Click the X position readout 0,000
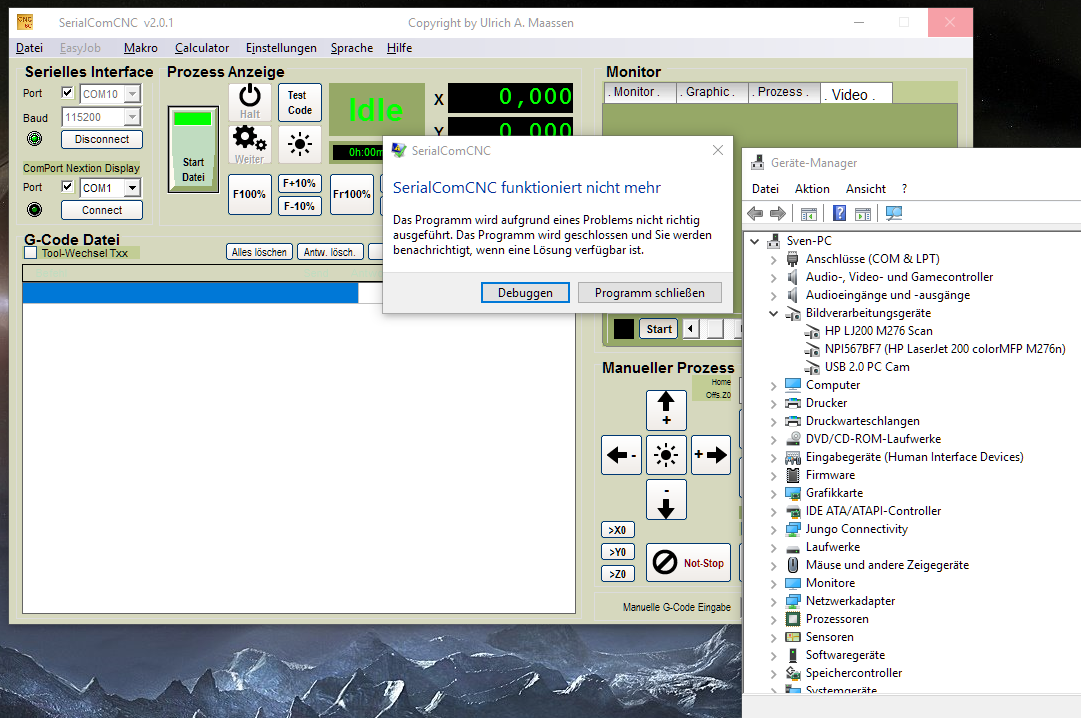The width and height of the screenshot is (1081, 718). click(511, 97)
